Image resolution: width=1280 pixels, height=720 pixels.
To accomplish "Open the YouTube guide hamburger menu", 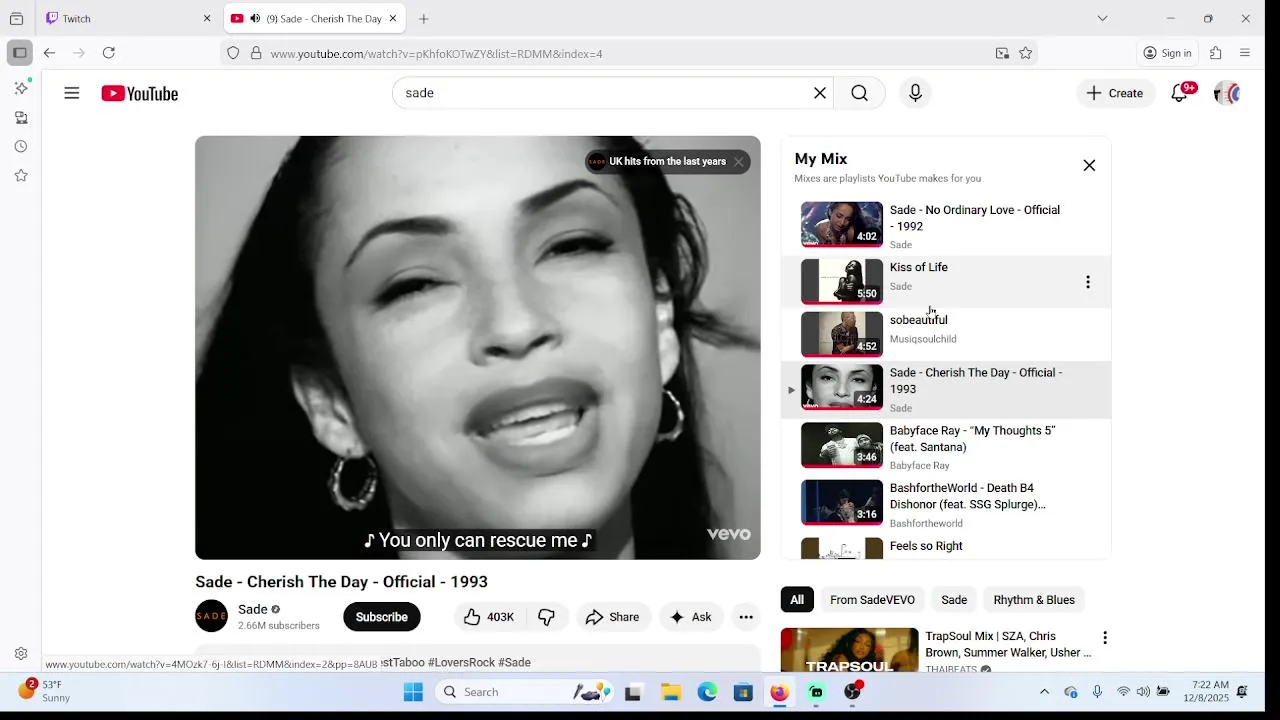I will tap(72, 93).
